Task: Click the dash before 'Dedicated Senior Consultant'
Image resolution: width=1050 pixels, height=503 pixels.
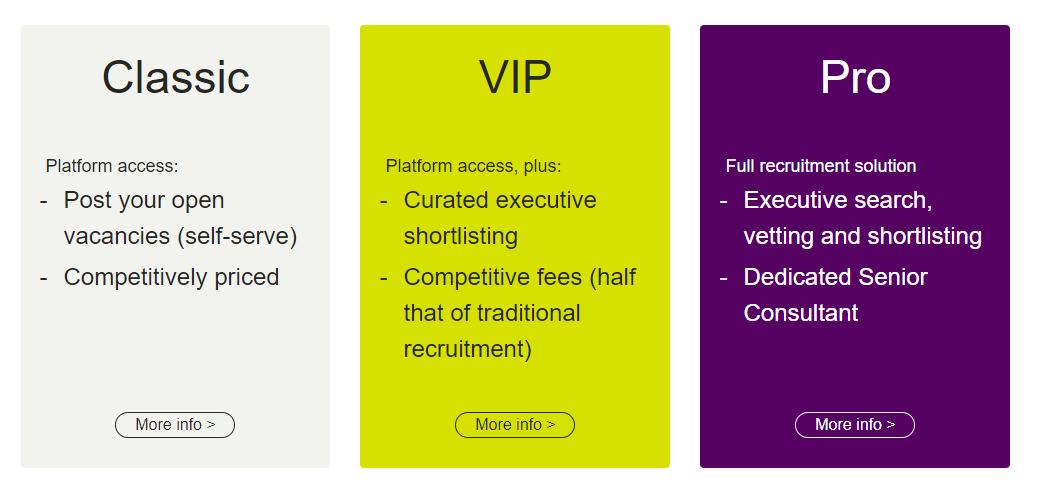Action: click(724, 278)
